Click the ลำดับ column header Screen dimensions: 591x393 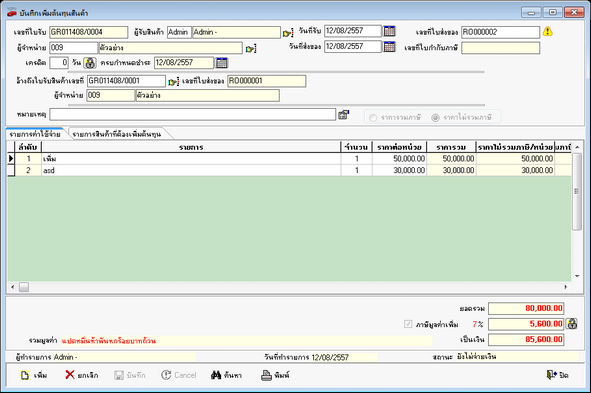point(28,147)
